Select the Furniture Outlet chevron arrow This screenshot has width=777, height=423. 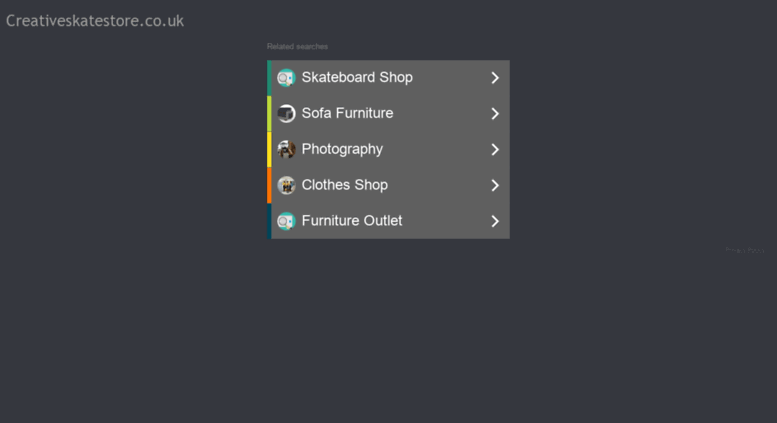[495, 221]
